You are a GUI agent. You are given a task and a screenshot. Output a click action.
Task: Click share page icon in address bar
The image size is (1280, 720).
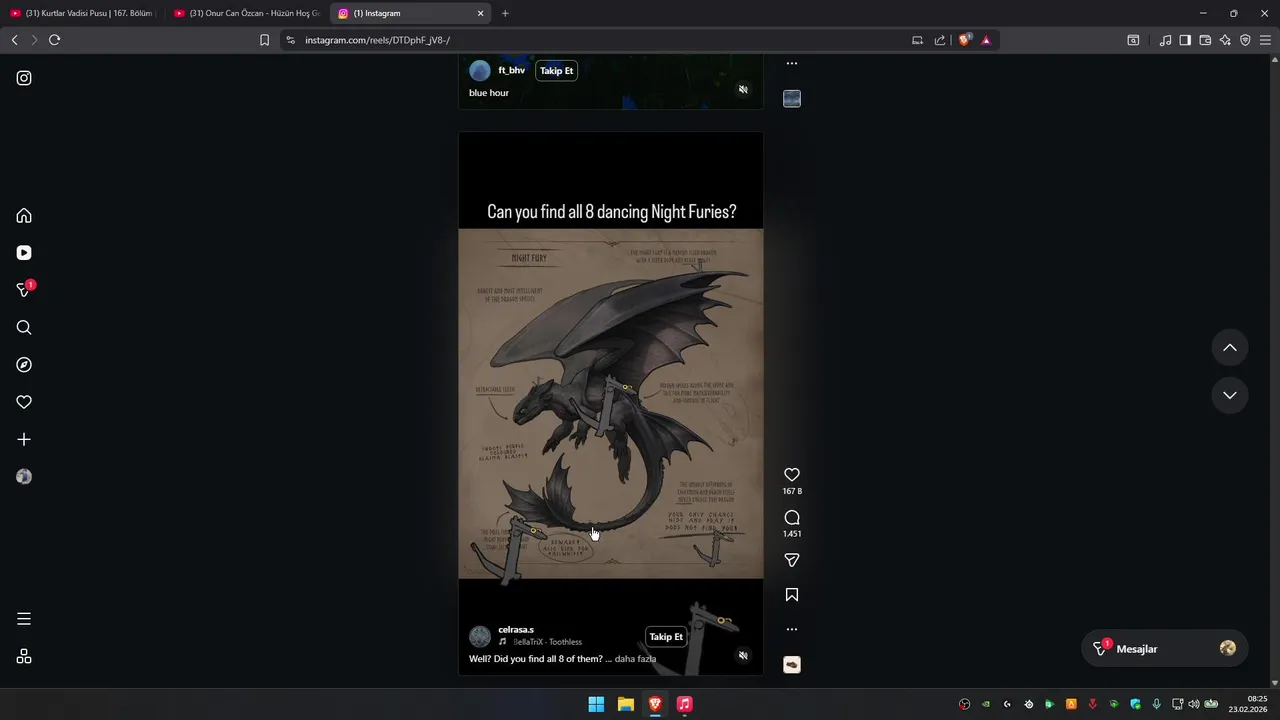940,40
